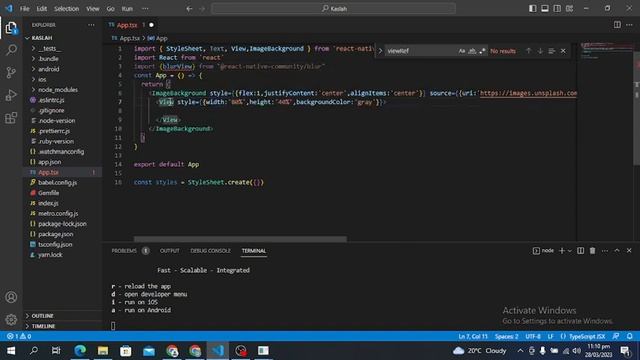The height and width of the screenshot is (360, 640).
Task: Expand the __tests__ folder
Action: [62, 48]
